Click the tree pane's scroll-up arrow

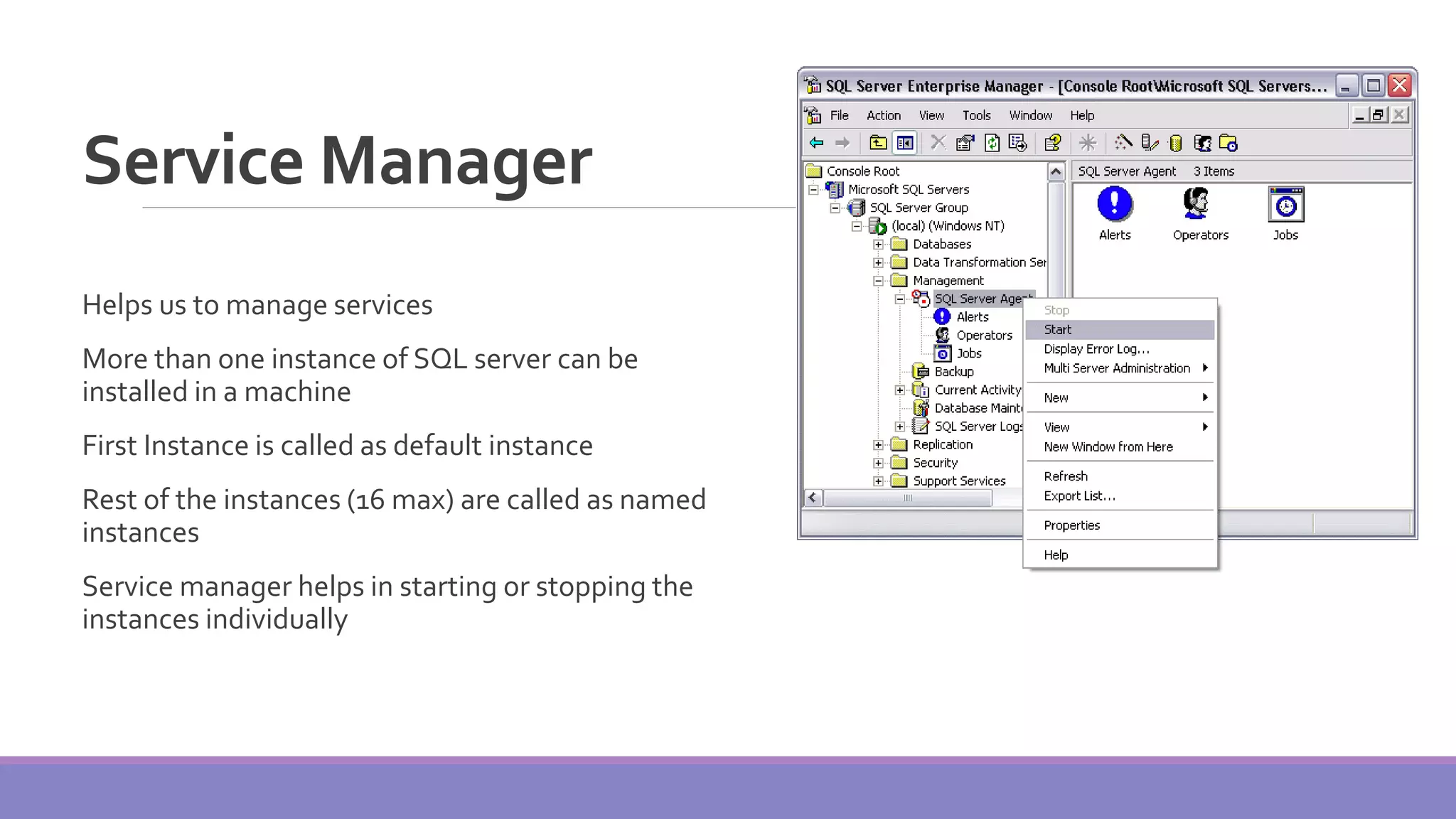click(1056, 172)
